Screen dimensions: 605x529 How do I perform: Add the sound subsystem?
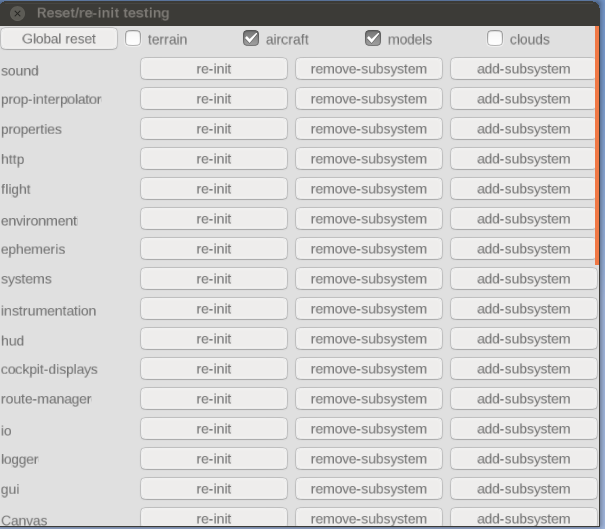(x=523, y=69)
